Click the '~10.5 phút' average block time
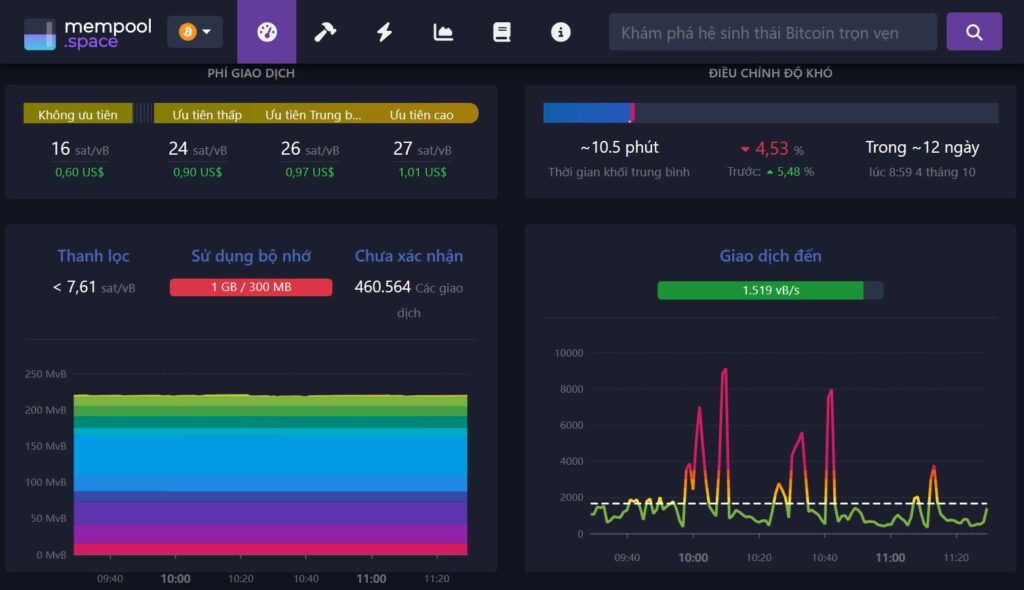Screen dimensions: 1024x590 (619, 148)
